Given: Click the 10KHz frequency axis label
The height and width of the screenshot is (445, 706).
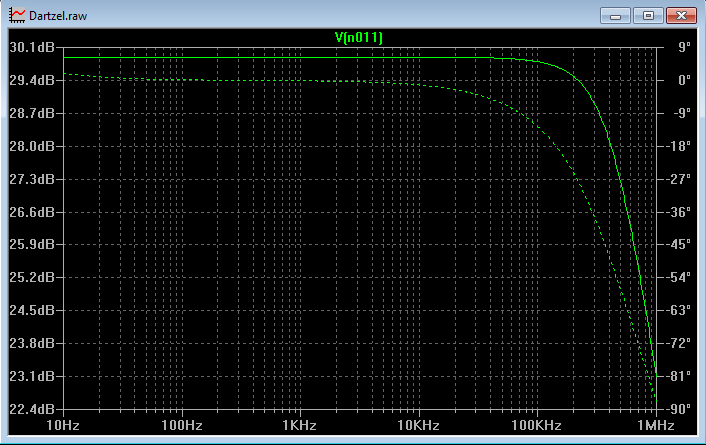Looking at the screenshot, I should click(x=418, y=425).
